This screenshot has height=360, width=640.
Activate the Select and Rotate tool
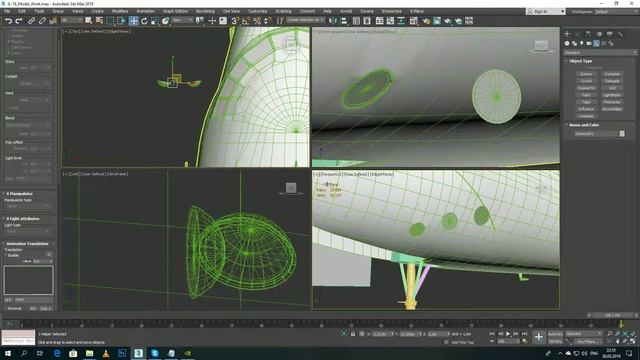(x=144, y=20)
